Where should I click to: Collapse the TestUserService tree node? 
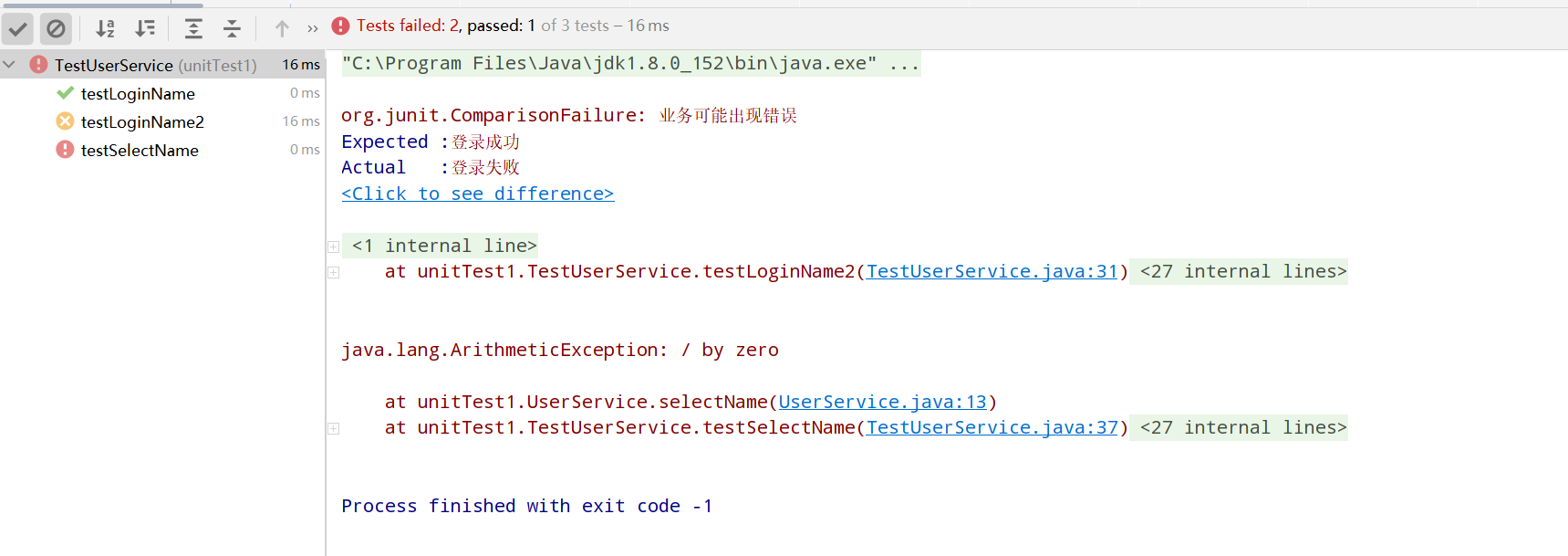pos(10,65)
